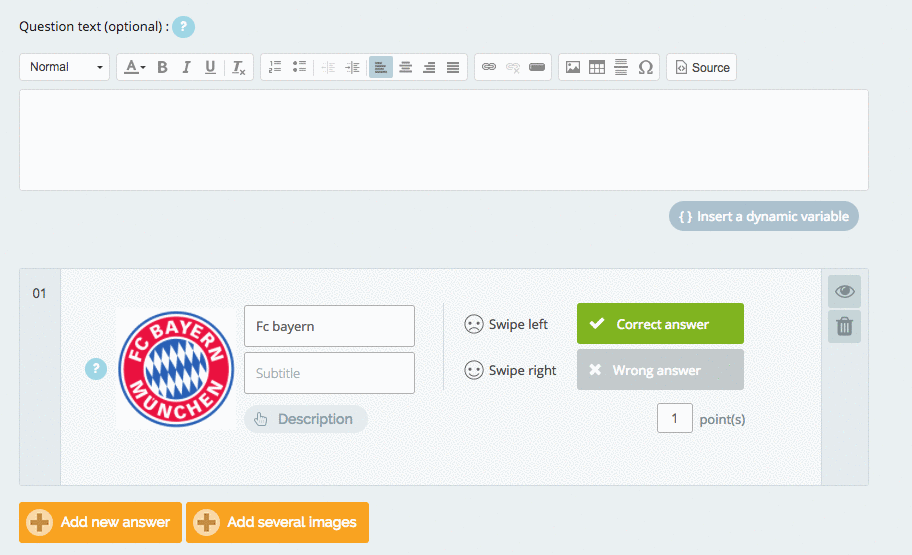Viewport: 912px width, 555px height.
Task: Open the Description button
Action: [306, 419]
